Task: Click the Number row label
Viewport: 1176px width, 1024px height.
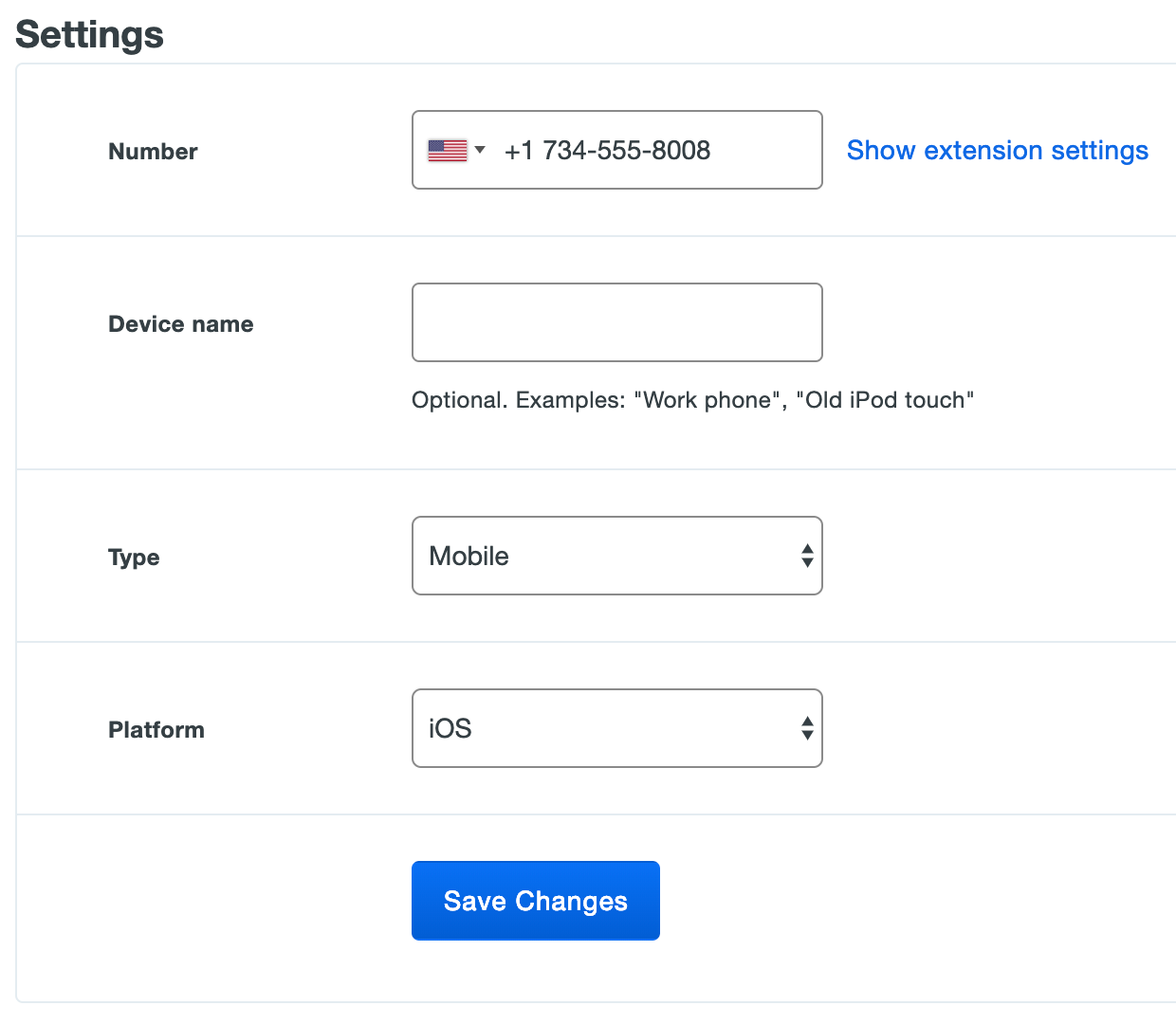Action: pyautogui.click(x=153, y=151)
